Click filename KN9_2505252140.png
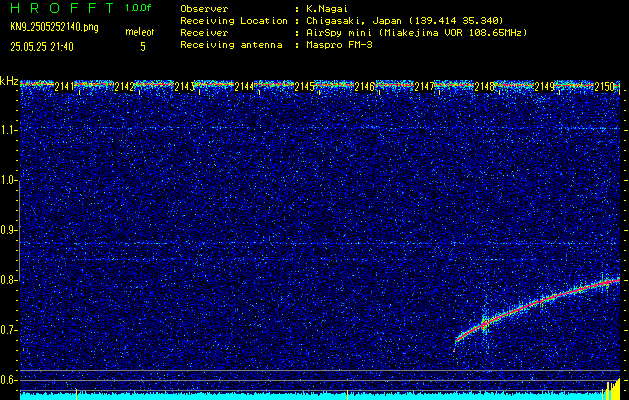The height and width of the screenshot is (400, 629). pyautogui.click(x=54, y=27)
